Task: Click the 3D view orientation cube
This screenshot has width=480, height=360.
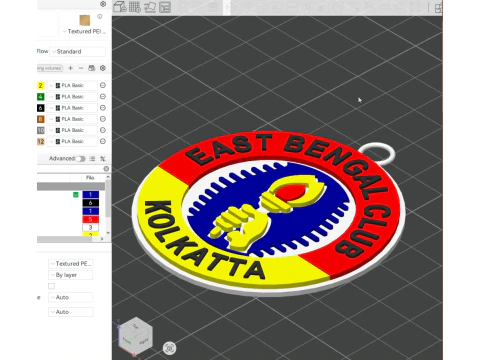Action: (135, 336)
